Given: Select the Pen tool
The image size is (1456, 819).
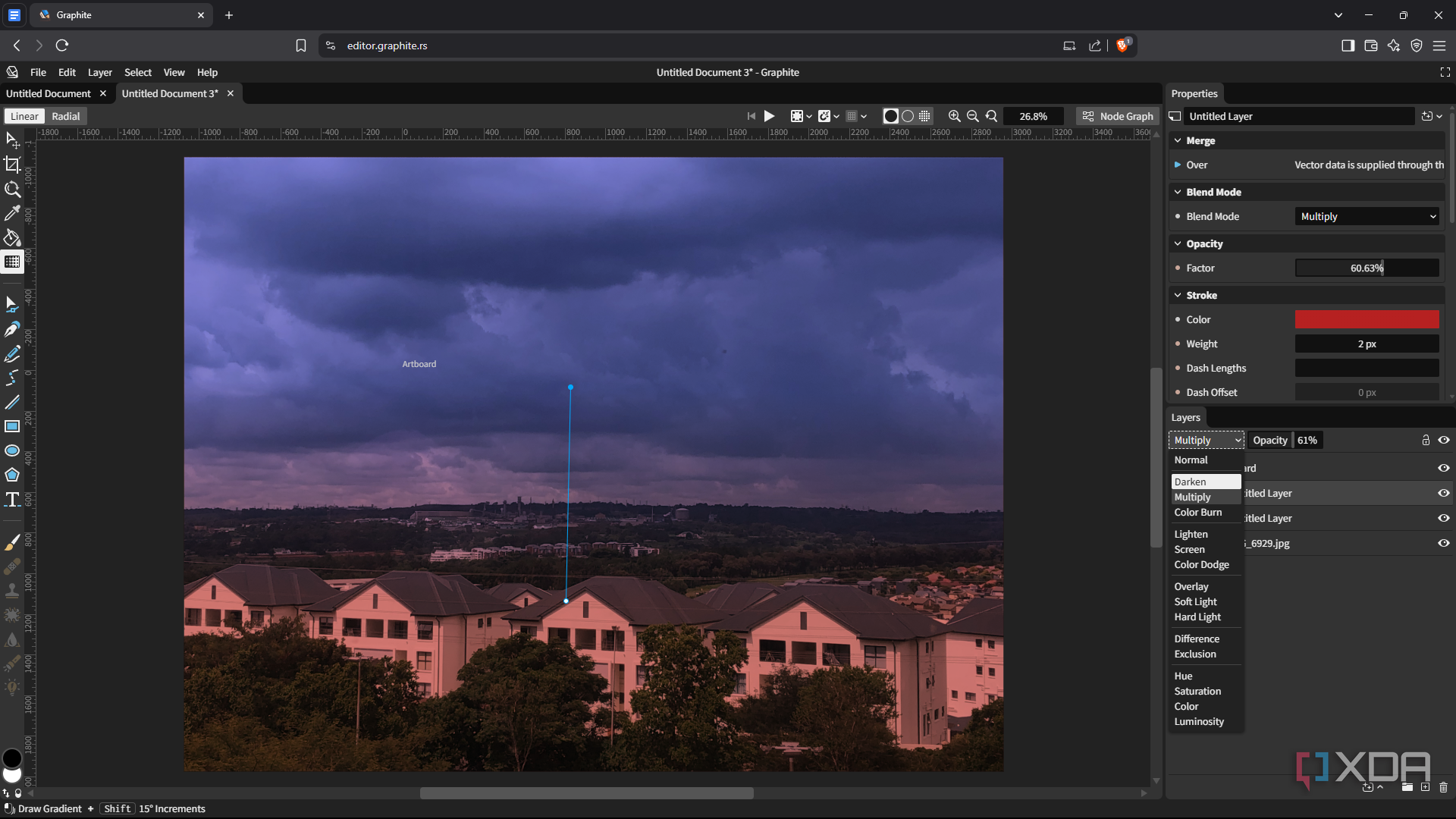Looking at the screenshot, I should 12,329.
